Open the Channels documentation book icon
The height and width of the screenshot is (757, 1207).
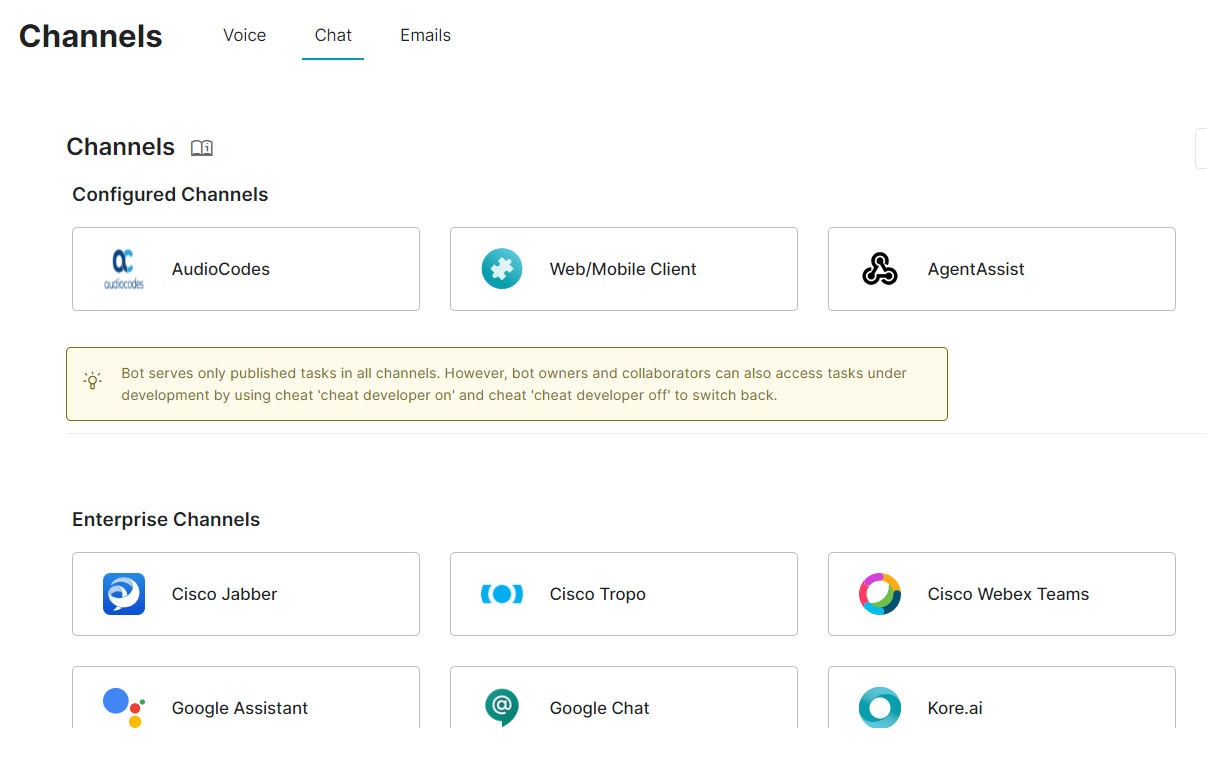coord(202,148)
